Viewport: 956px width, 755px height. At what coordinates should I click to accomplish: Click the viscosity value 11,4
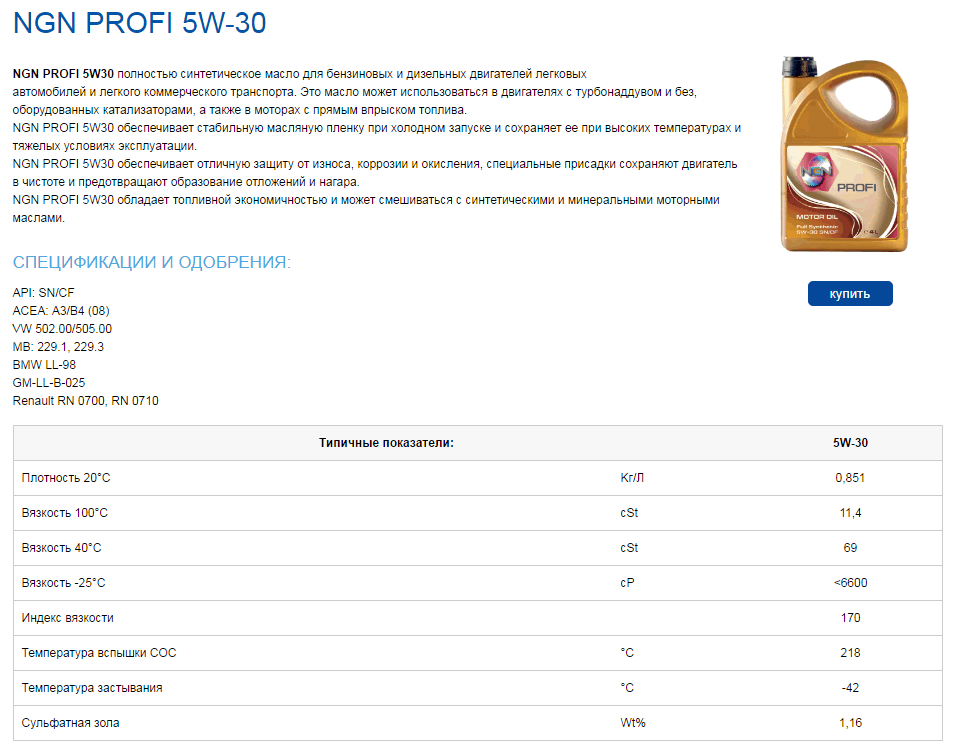tap(851, 513)
